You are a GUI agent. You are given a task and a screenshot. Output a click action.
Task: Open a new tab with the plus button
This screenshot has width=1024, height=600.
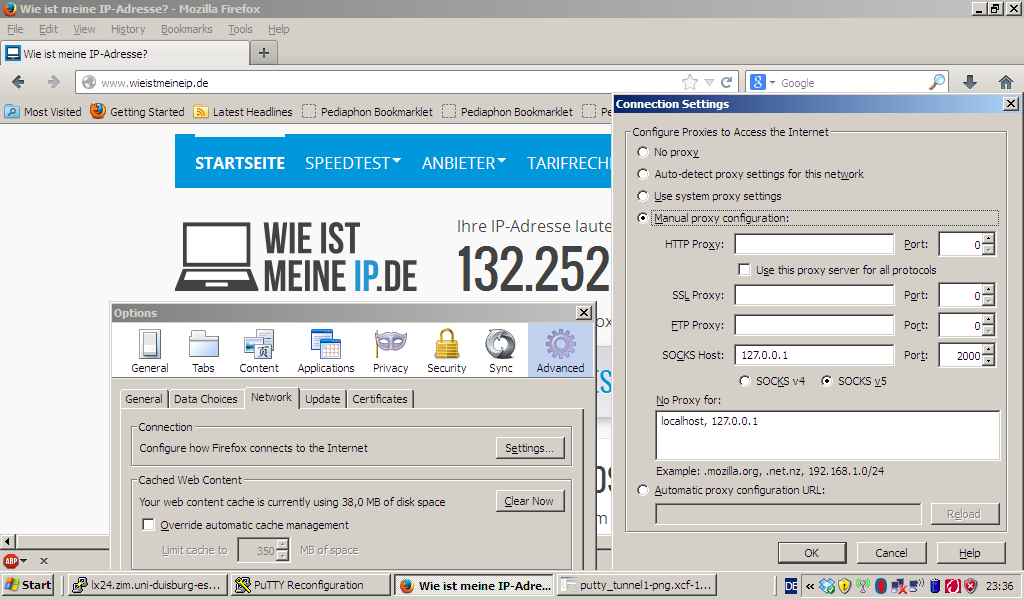[x=264, y=53]
